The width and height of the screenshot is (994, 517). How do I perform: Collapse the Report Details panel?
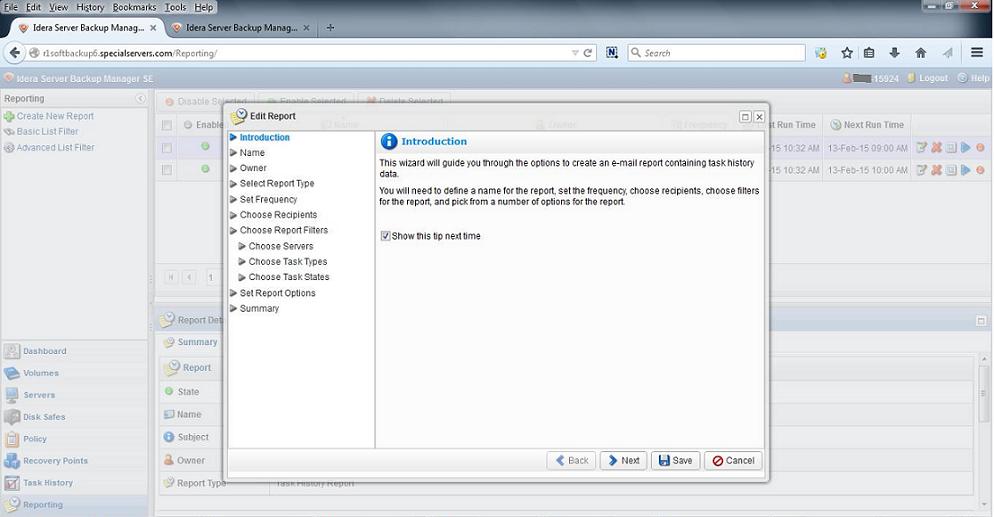tap(981, 321)
